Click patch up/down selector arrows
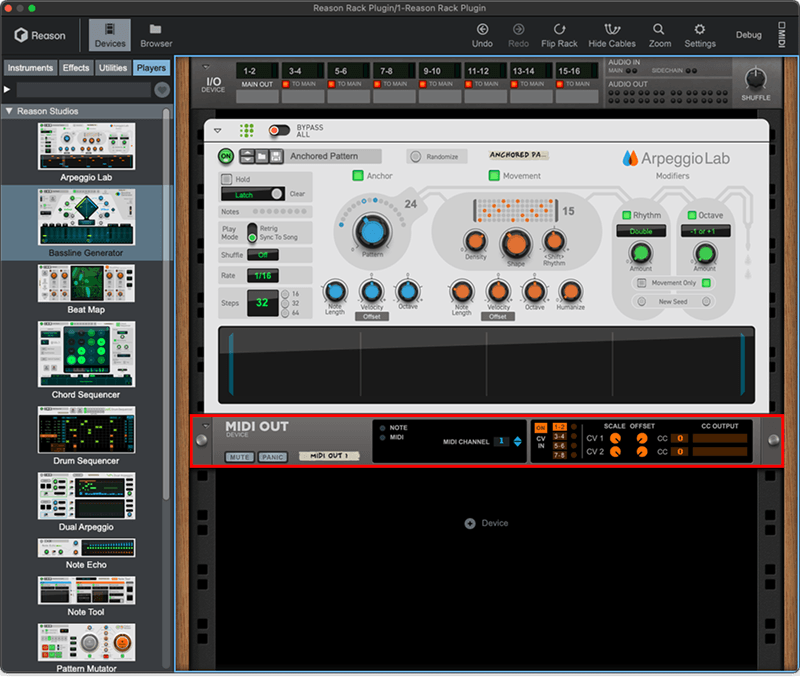This screenshot has height=677, width=800. pyautogui.click(x=247, y=156)
